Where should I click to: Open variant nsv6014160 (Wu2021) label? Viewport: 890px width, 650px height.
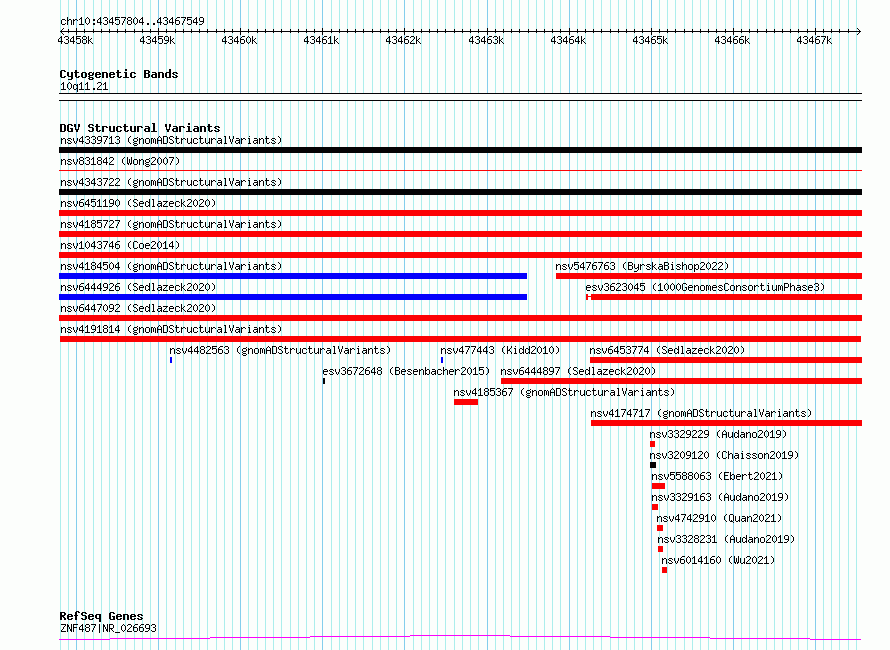[x=718, y=560]
